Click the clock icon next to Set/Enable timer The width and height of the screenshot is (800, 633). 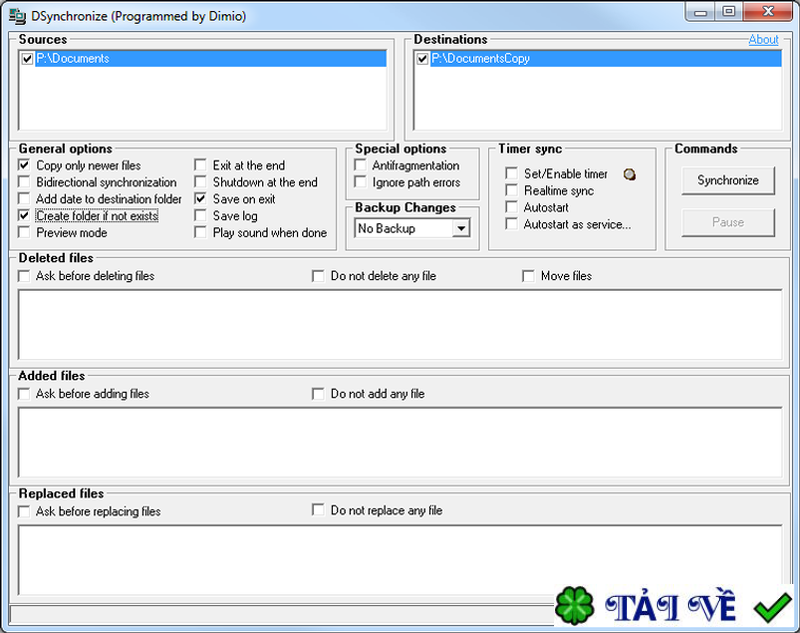[629, 173]
